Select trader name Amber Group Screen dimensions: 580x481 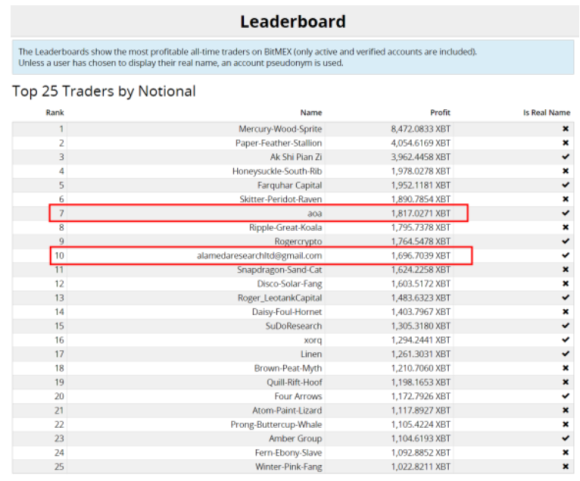click(x=295, y=438)
